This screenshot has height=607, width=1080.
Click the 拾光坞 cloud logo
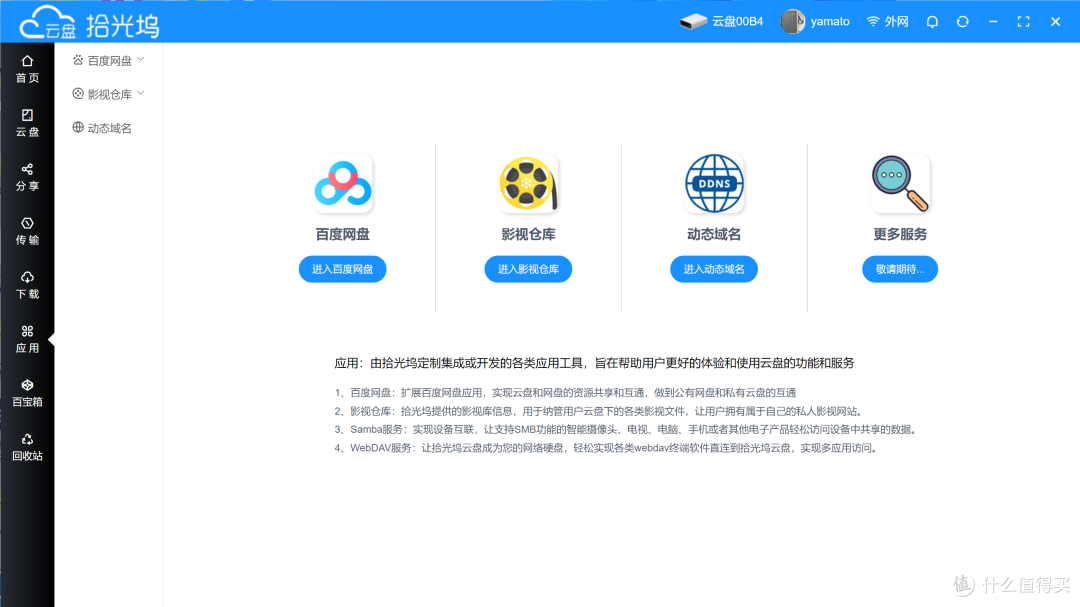[x=89, y=23]
